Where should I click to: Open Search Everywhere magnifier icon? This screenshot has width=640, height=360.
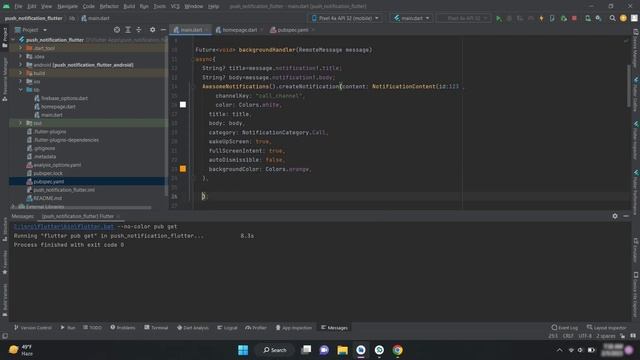pos(612,18)
